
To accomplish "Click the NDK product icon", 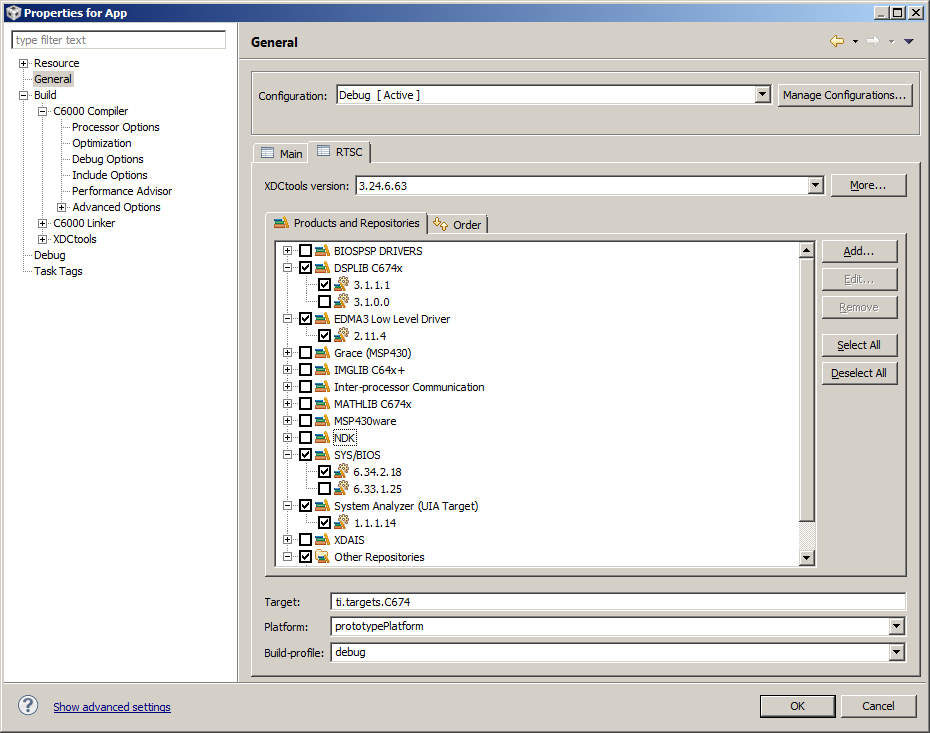I will coord(322,438).
